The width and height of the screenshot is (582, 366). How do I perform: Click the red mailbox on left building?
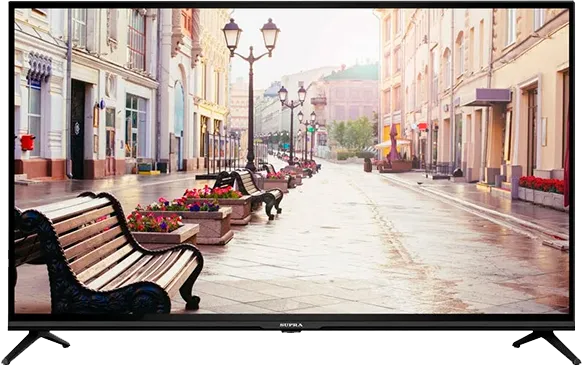[27, 143]
